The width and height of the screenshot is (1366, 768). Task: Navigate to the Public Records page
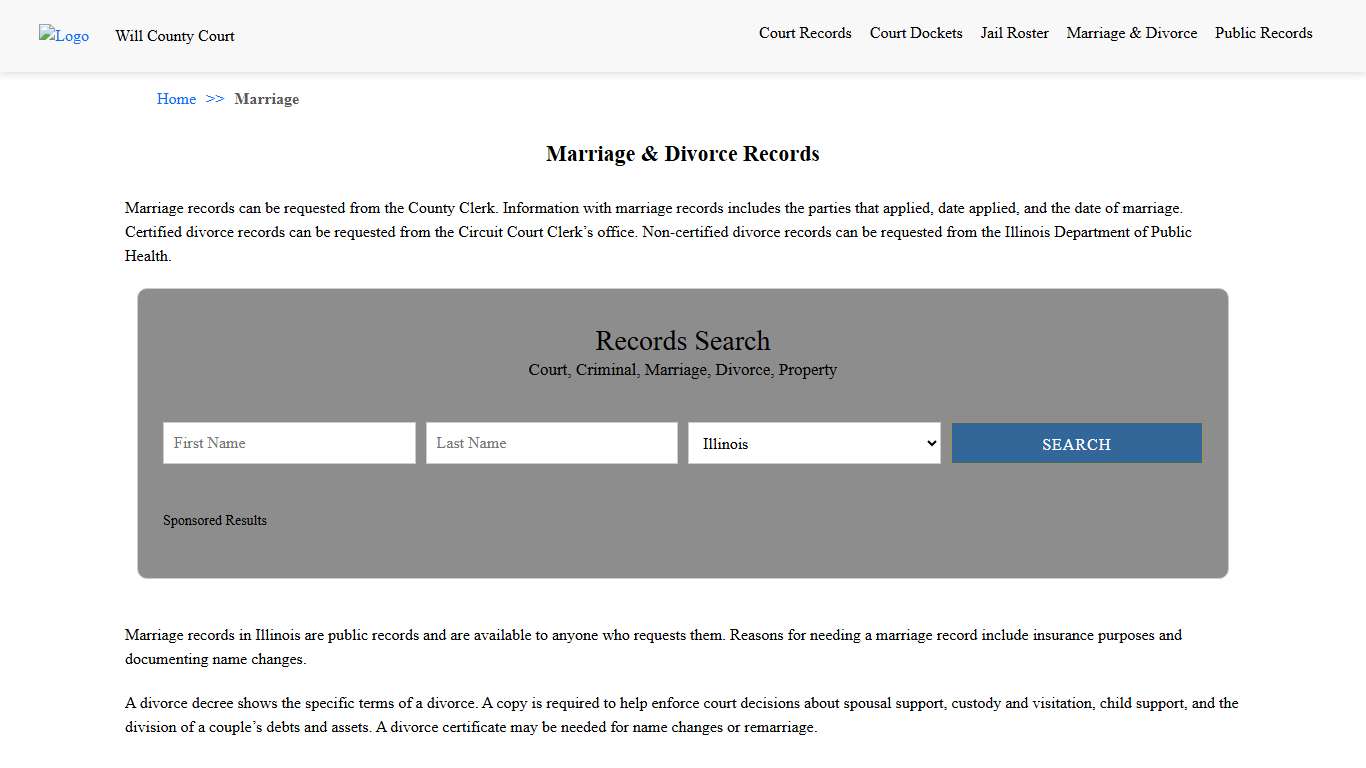1263,33
